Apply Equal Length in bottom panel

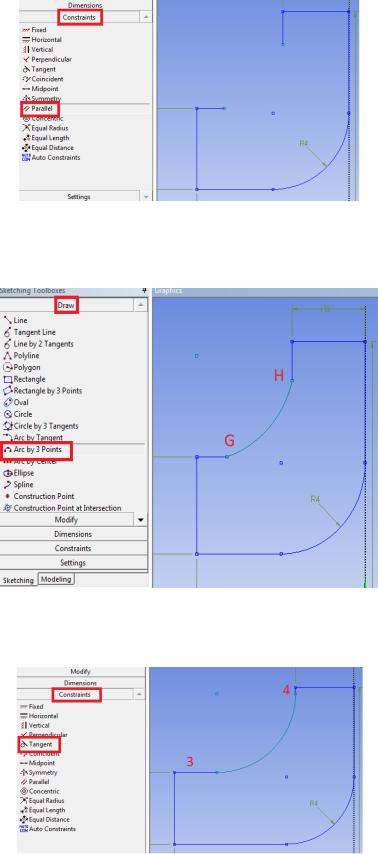pos(42,810)
